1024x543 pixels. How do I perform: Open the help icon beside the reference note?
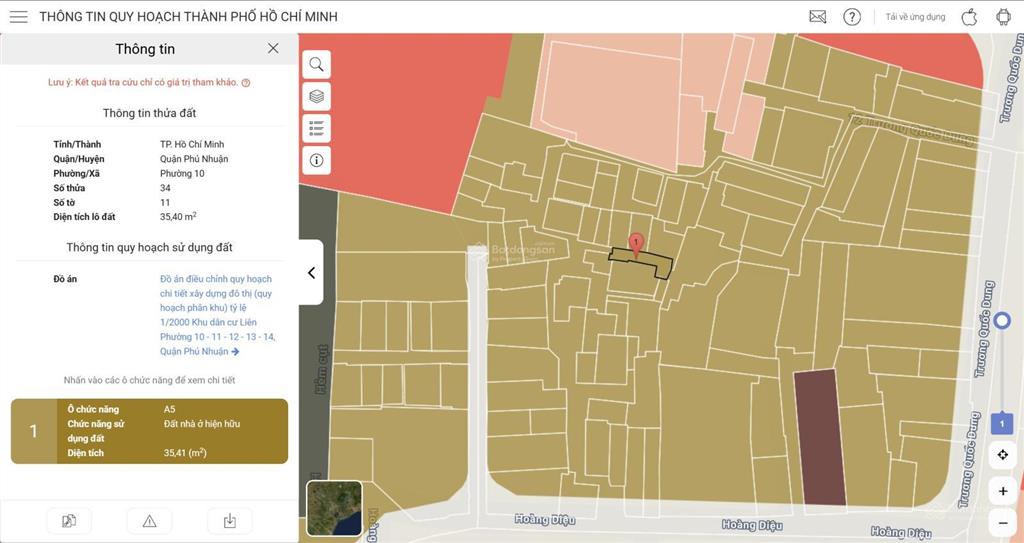coord(246,83)
